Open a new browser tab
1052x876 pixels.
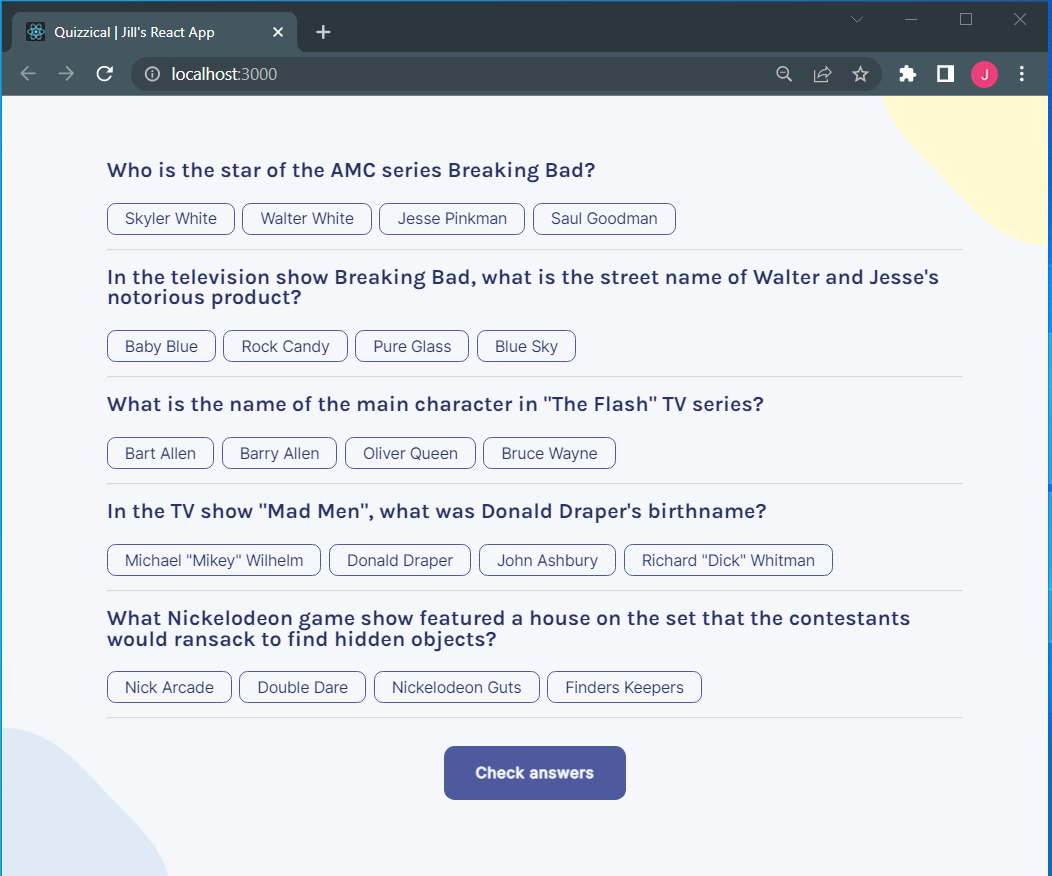pyautogui.click(x=323, y=31)
